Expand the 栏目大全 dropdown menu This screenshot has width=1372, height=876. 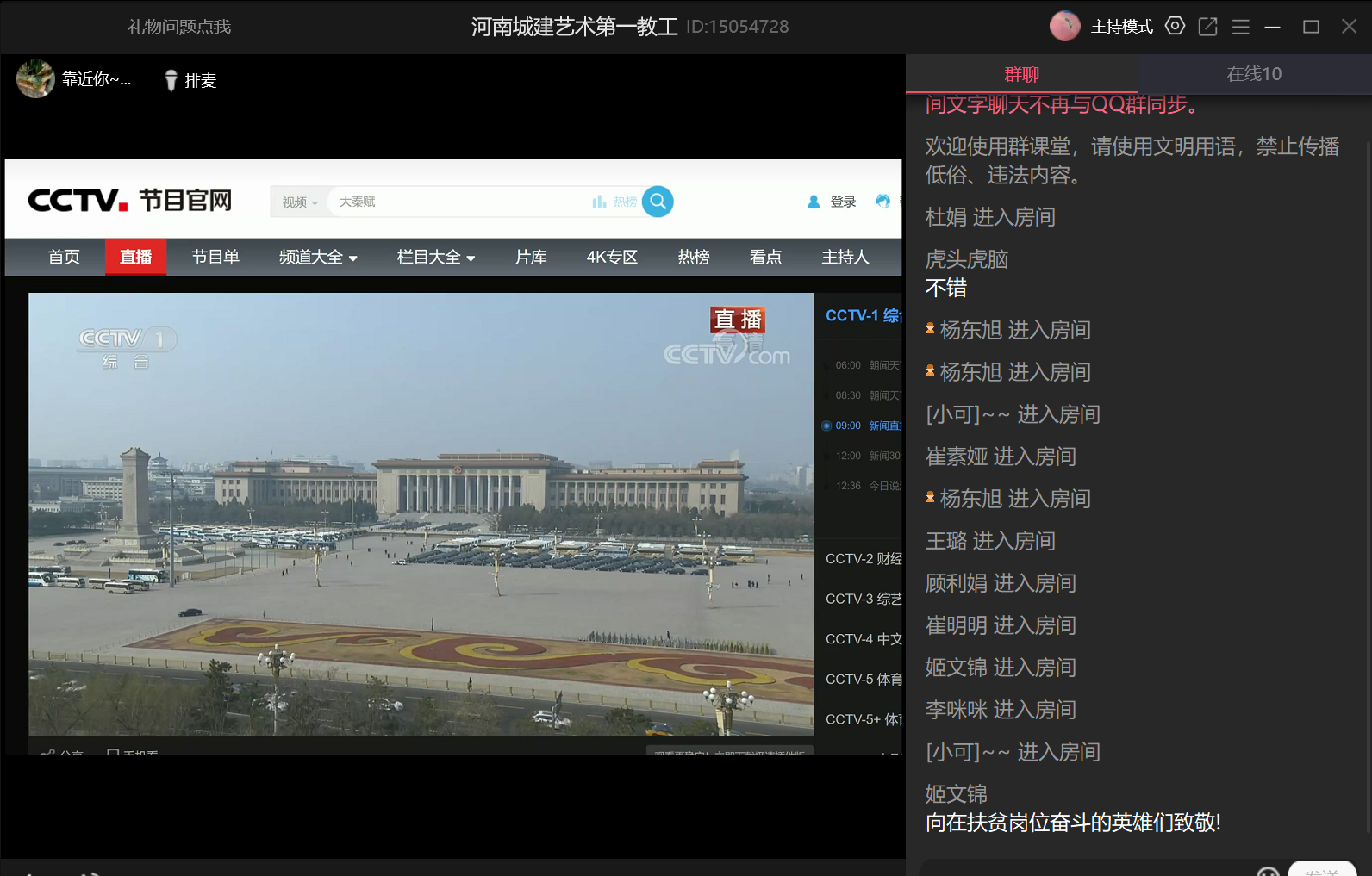click(x=435, y=257)
